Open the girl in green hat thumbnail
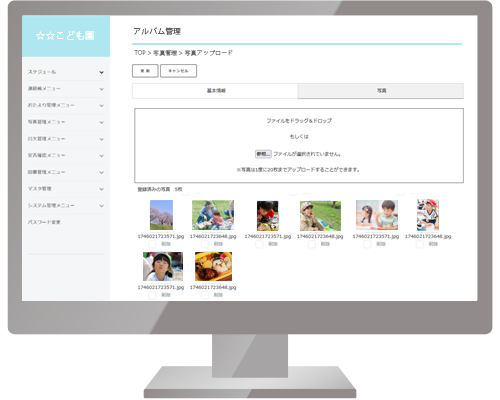Screen dimensions: 500x400 click(163, 266)
